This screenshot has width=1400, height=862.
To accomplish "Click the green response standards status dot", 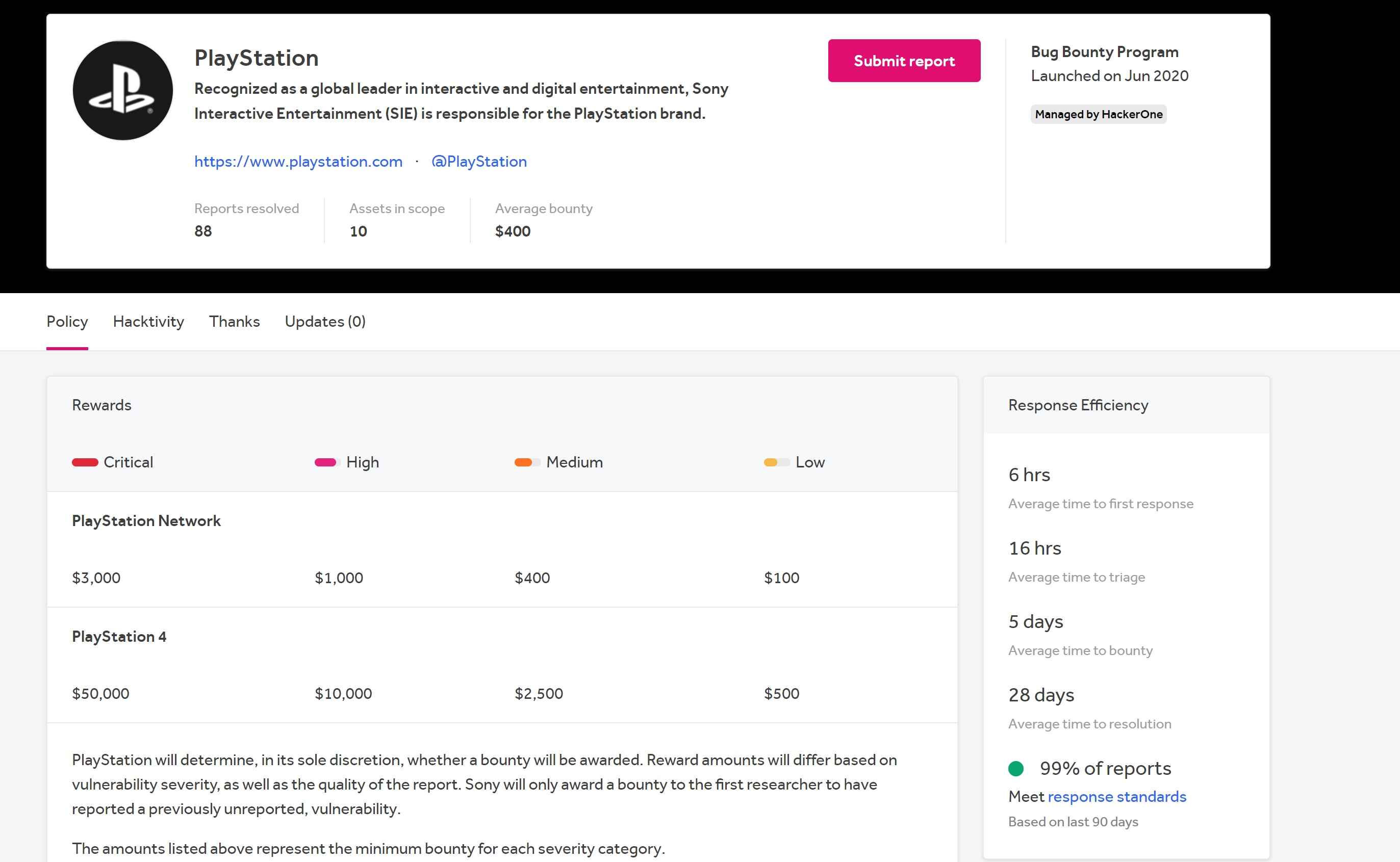I will pos(1015,769).
